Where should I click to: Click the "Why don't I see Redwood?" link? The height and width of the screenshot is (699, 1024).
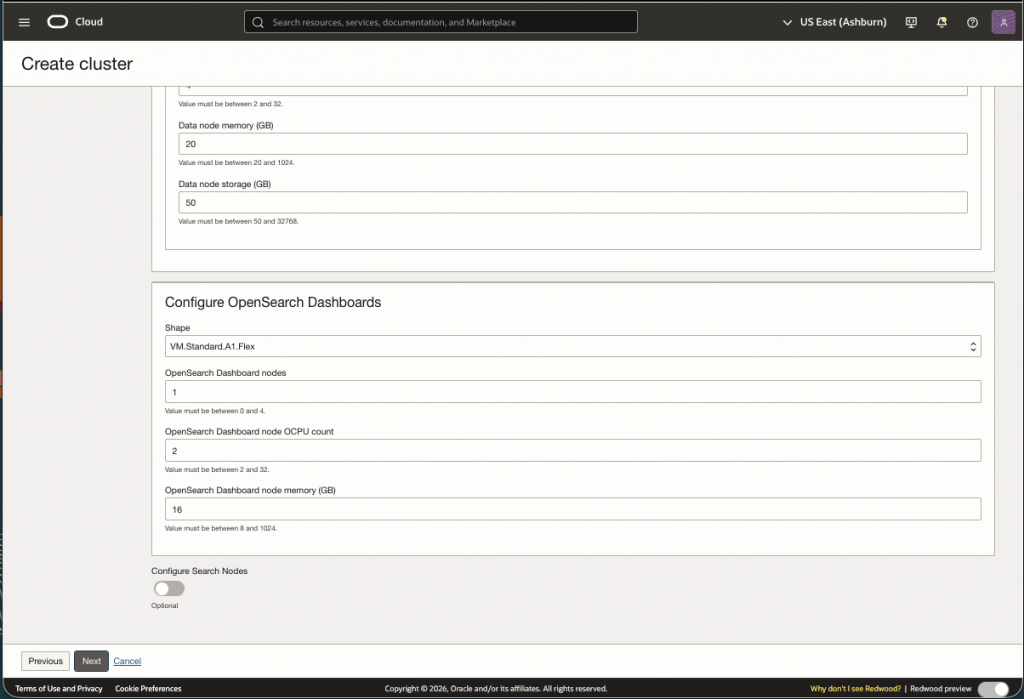pos(856,689)
